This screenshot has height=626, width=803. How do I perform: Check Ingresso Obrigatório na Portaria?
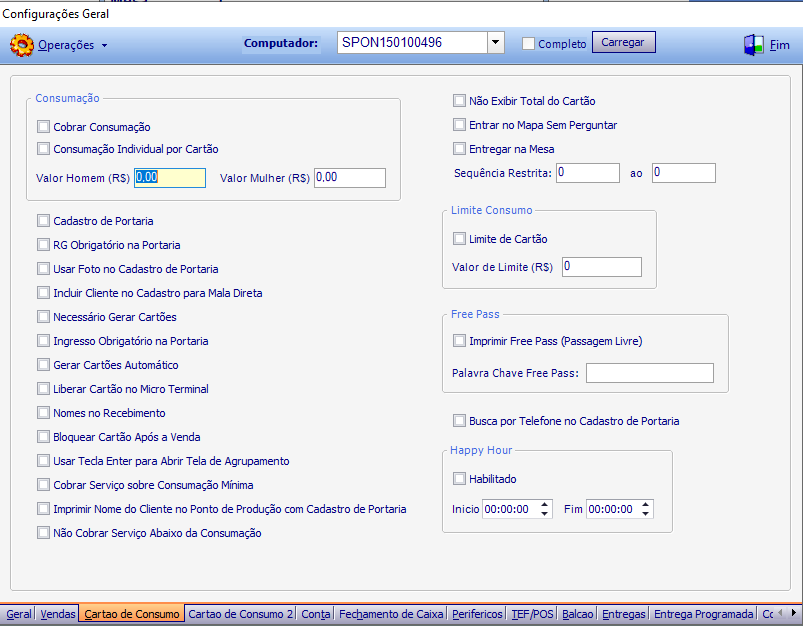(x=44, y=341)
